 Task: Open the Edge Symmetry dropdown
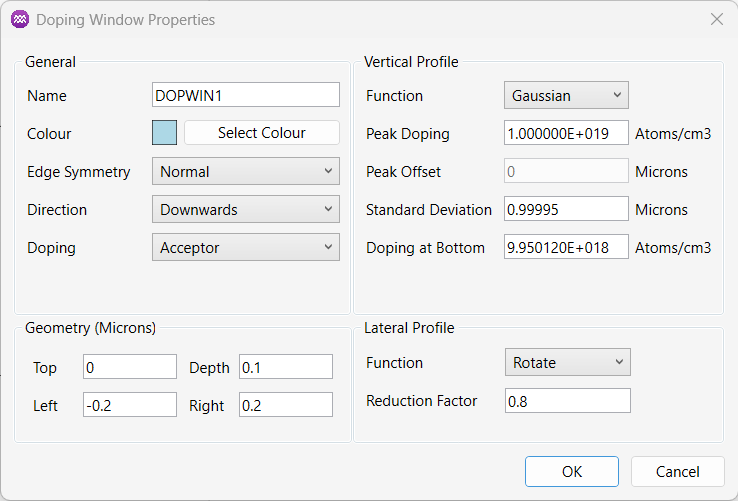pos(246,171)
